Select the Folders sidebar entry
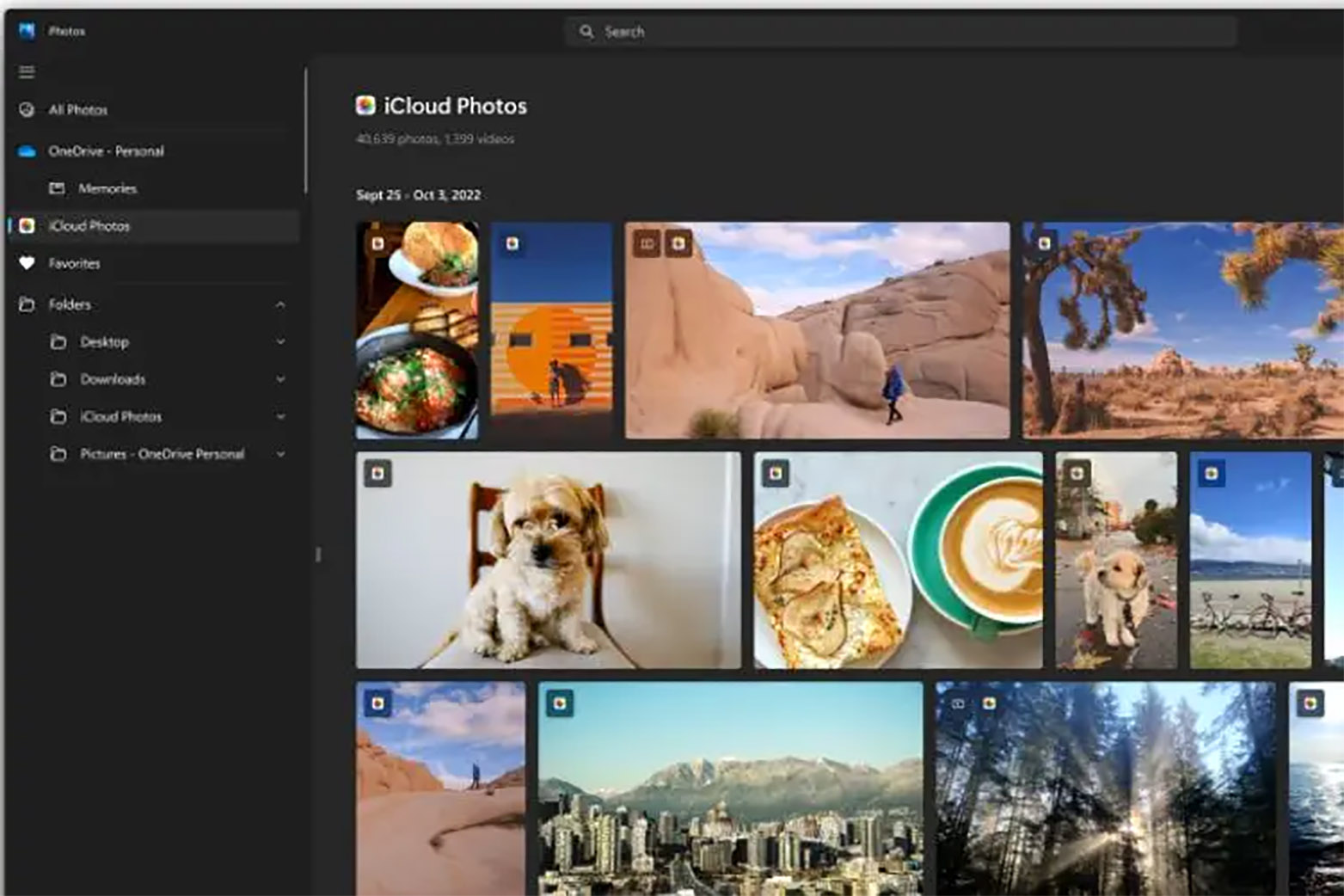Viewport: 1344px width, 896px height. point(155,304)
